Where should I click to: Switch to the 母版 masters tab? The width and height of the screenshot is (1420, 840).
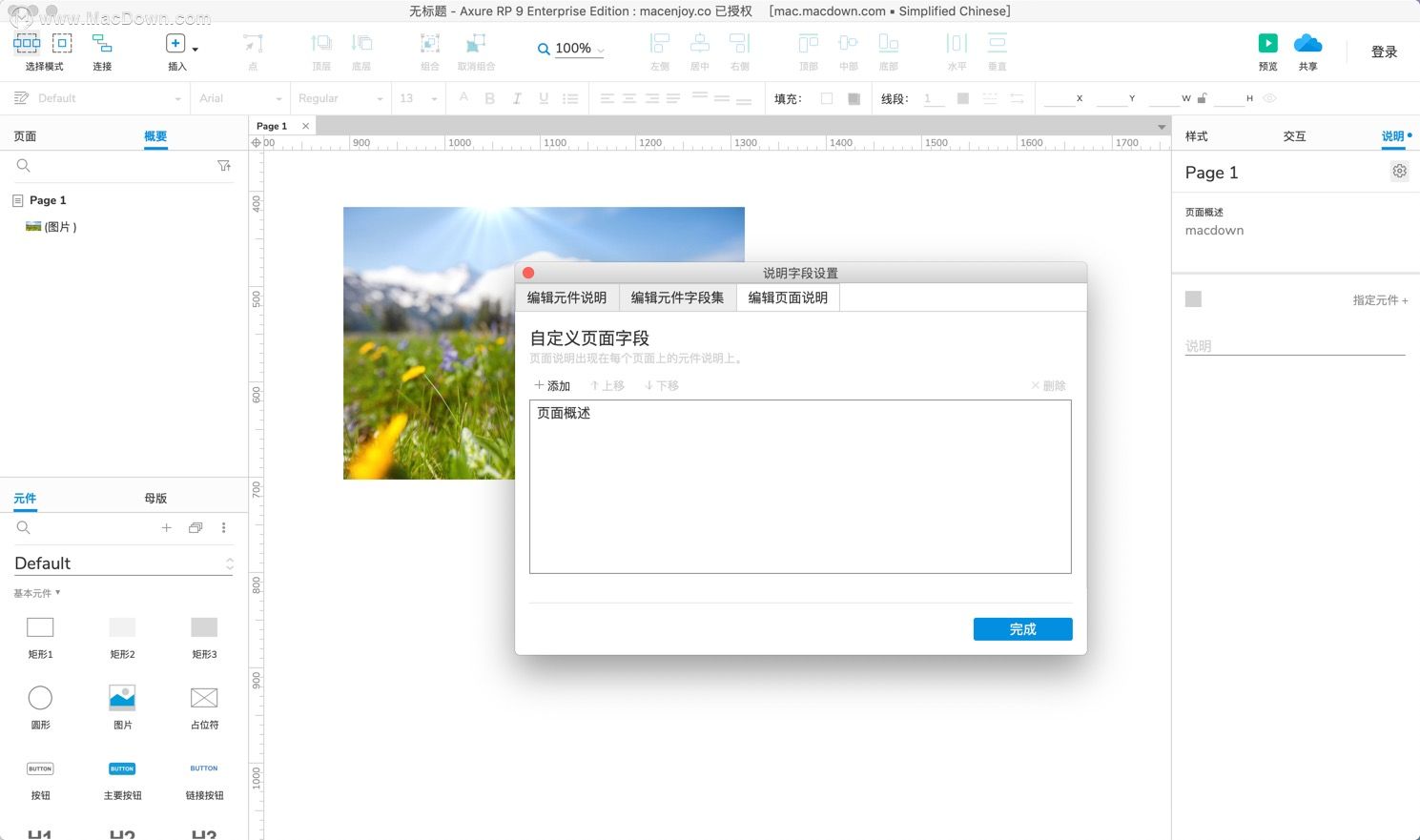click(x=155, y=499)
